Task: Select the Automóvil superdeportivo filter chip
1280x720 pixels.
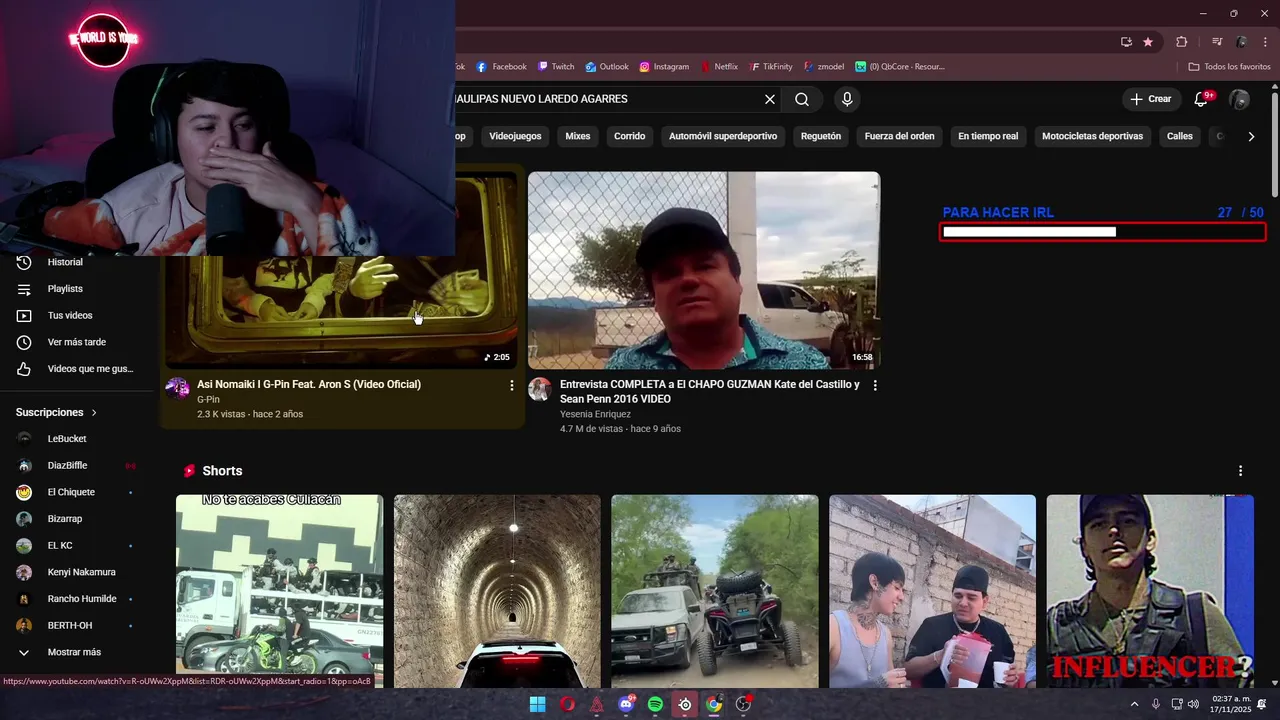Action: 723,136
